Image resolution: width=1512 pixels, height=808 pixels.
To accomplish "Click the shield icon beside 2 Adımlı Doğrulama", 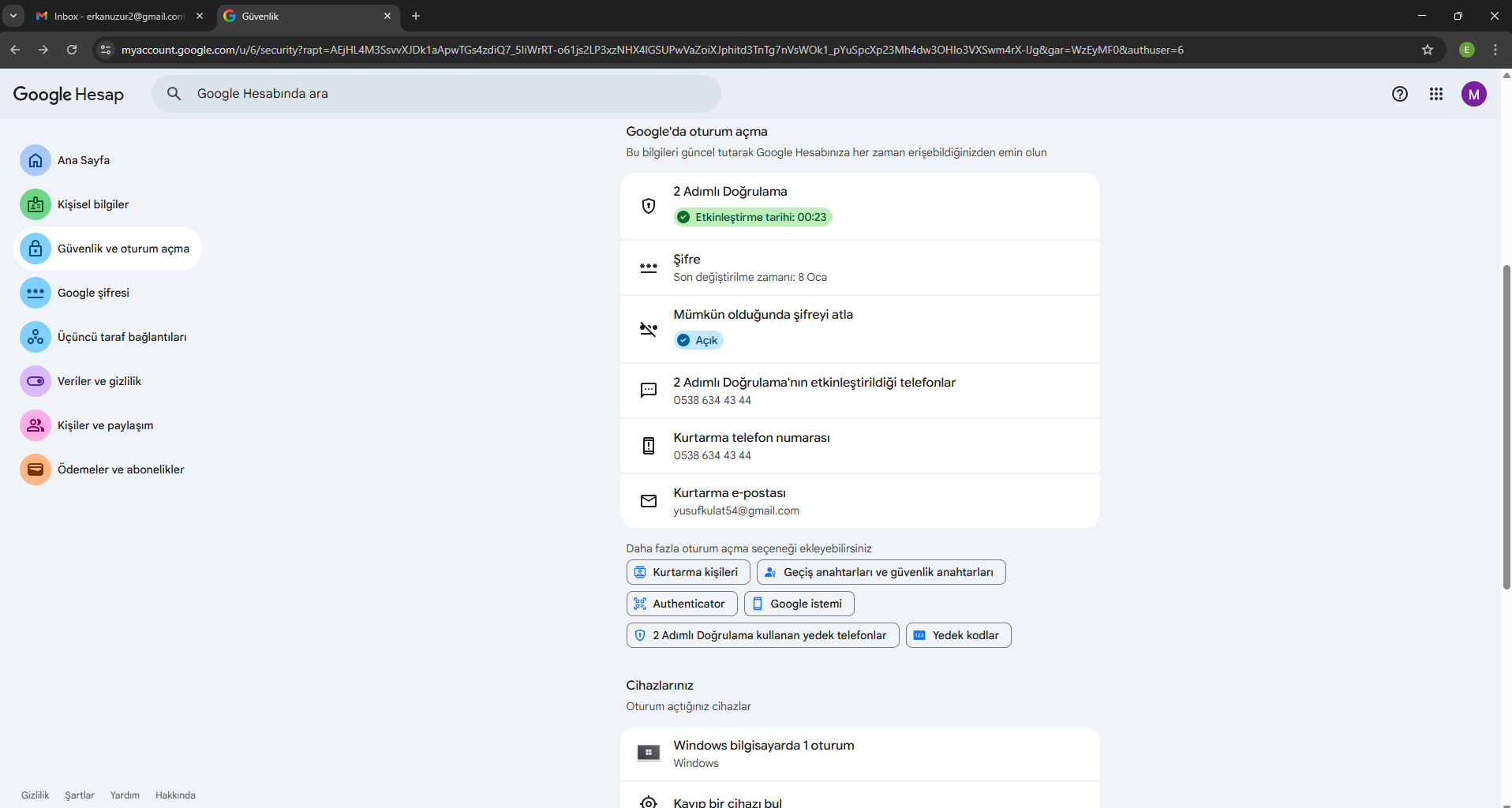I will (x=649, y=206).
